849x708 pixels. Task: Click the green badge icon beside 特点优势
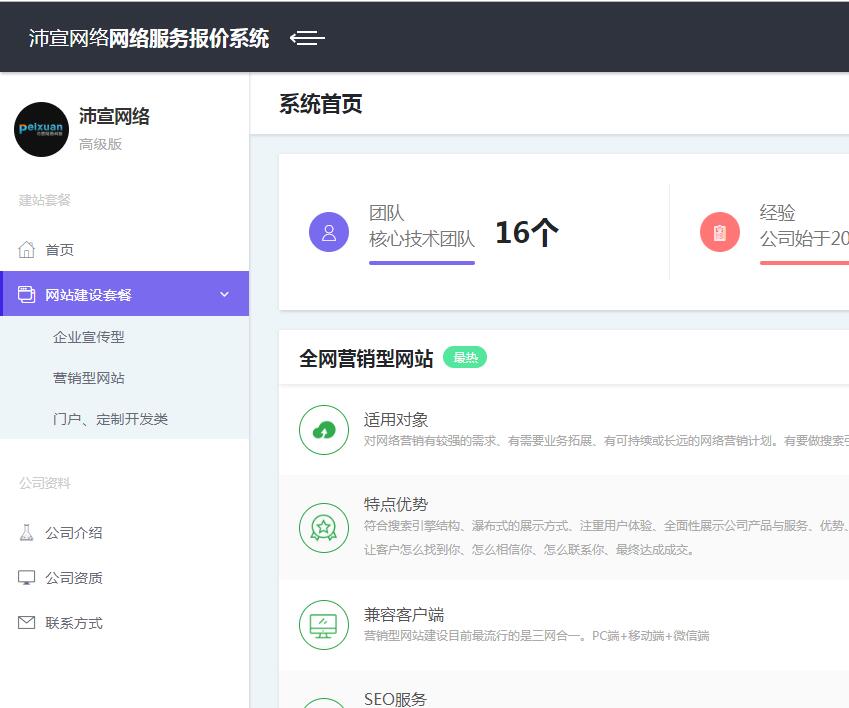click(x=323, y=525)
